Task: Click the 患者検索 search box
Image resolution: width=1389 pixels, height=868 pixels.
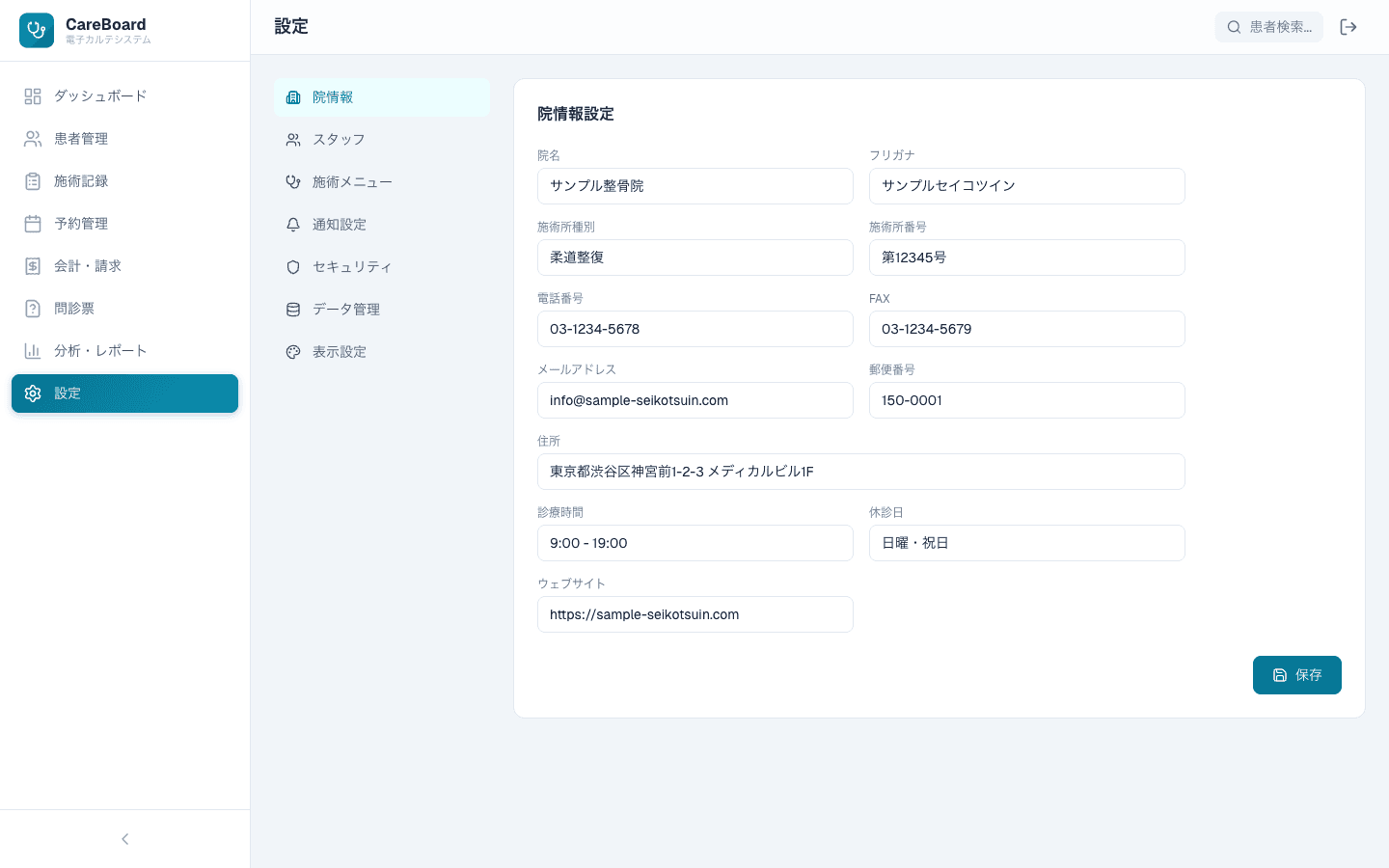Action: [1278, 27]
